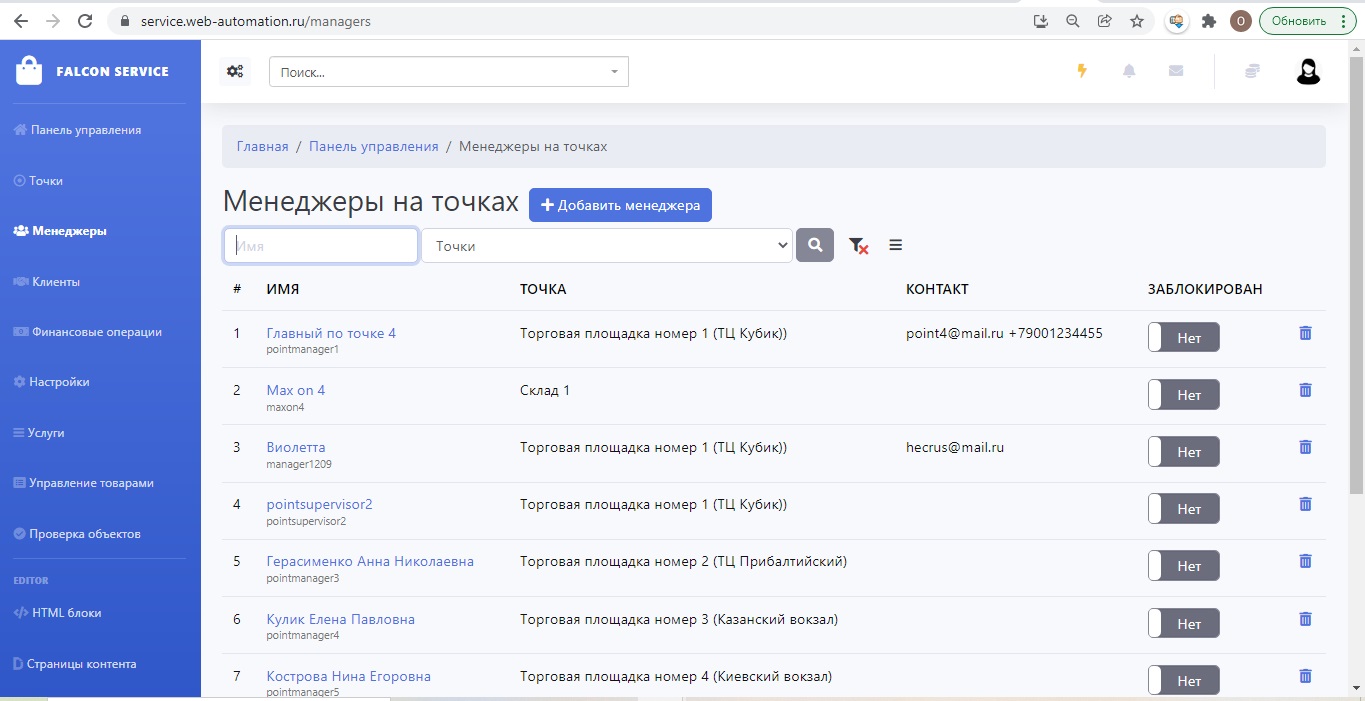Open Клиенты in the sidebar
The image size is (1365, 701).
[x=55, y=282]
